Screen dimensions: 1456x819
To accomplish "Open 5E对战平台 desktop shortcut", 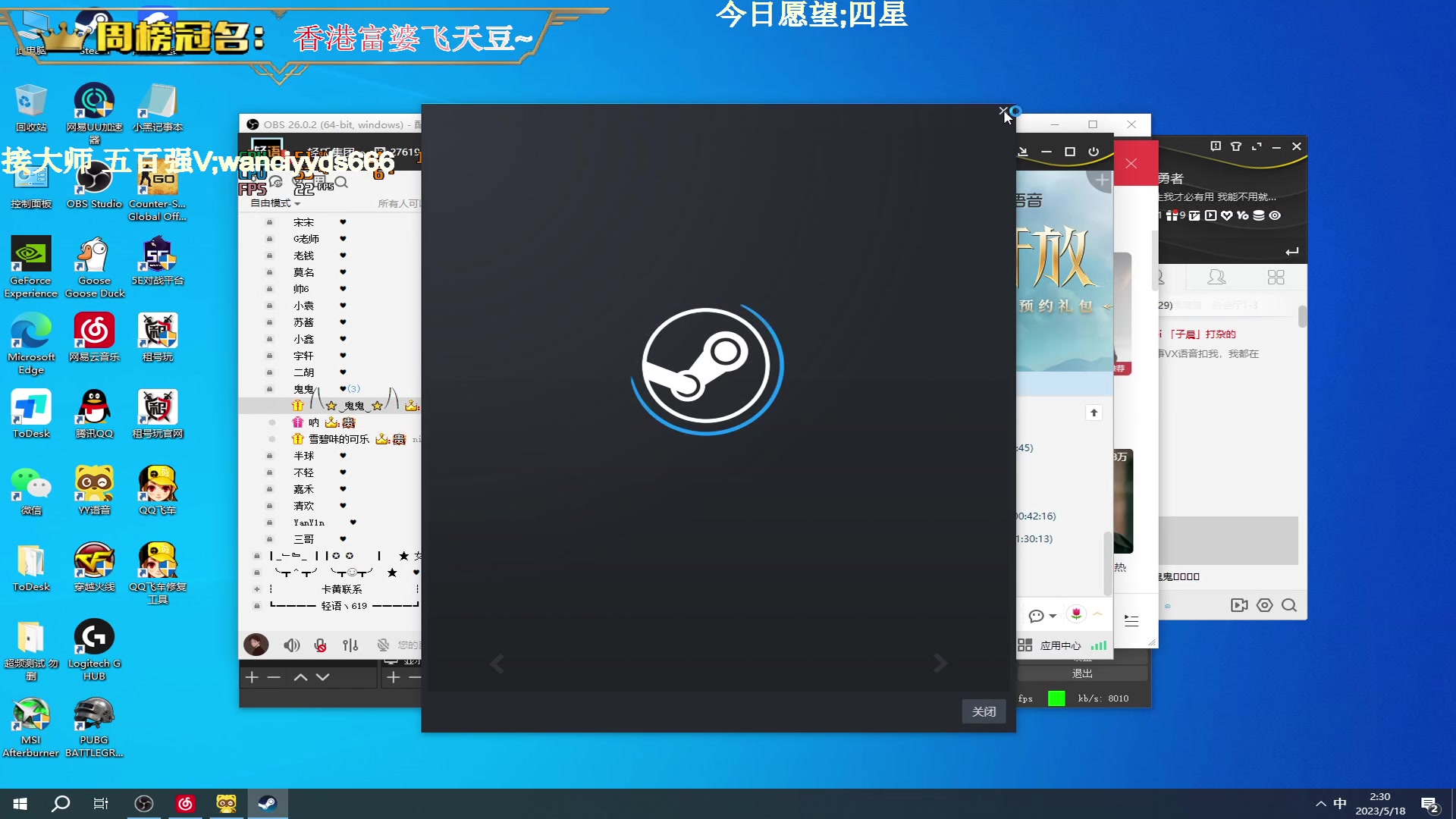I will coord(158,260).
